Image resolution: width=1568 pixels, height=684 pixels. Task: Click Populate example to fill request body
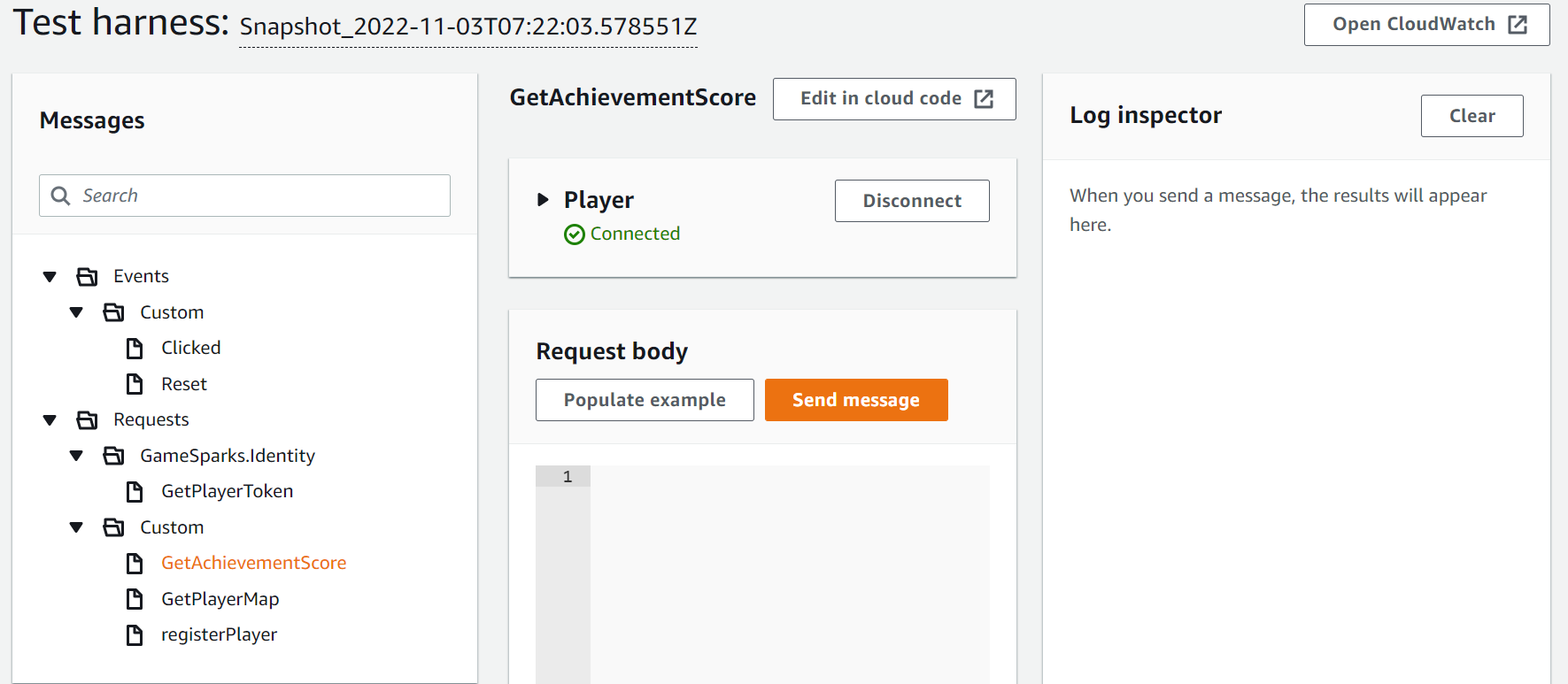(x=644, y=399)
